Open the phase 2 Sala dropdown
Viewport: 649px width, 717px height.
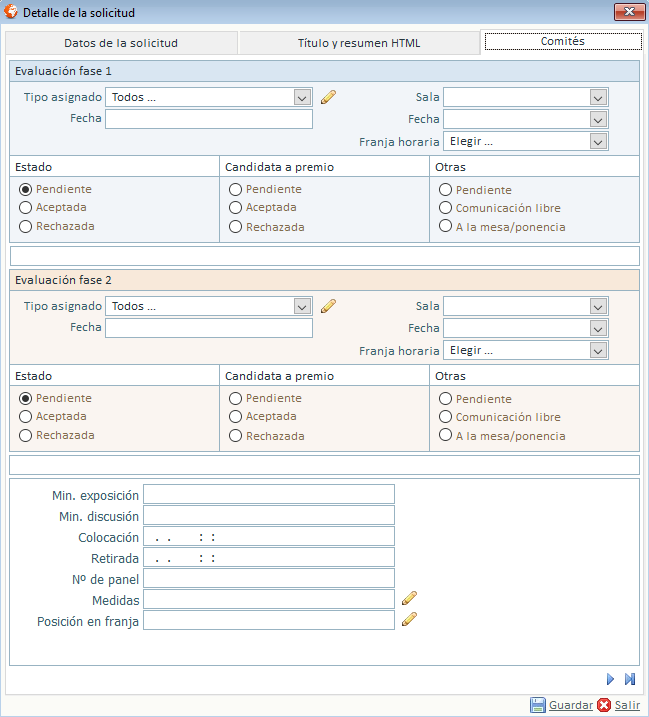[x=598, y=306]
